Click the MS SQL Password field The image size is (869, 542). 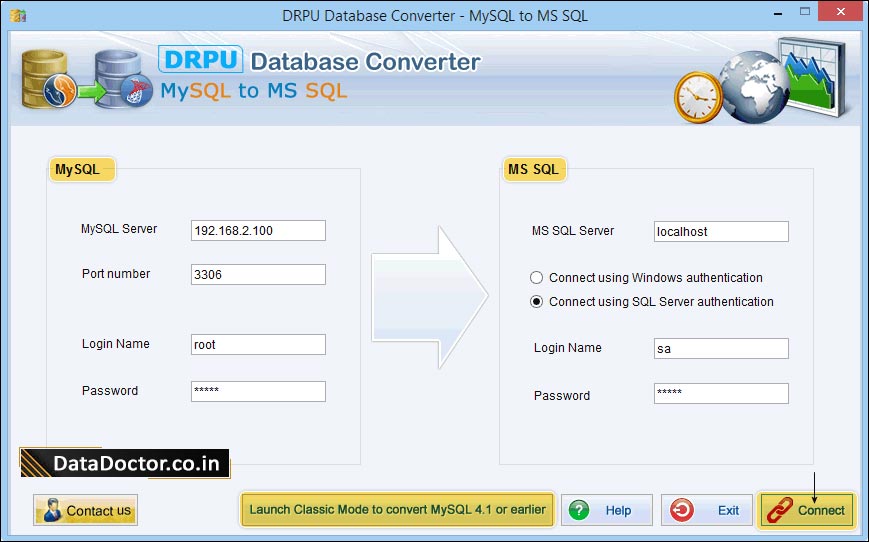pyautogui.click(x=721, y=393)
